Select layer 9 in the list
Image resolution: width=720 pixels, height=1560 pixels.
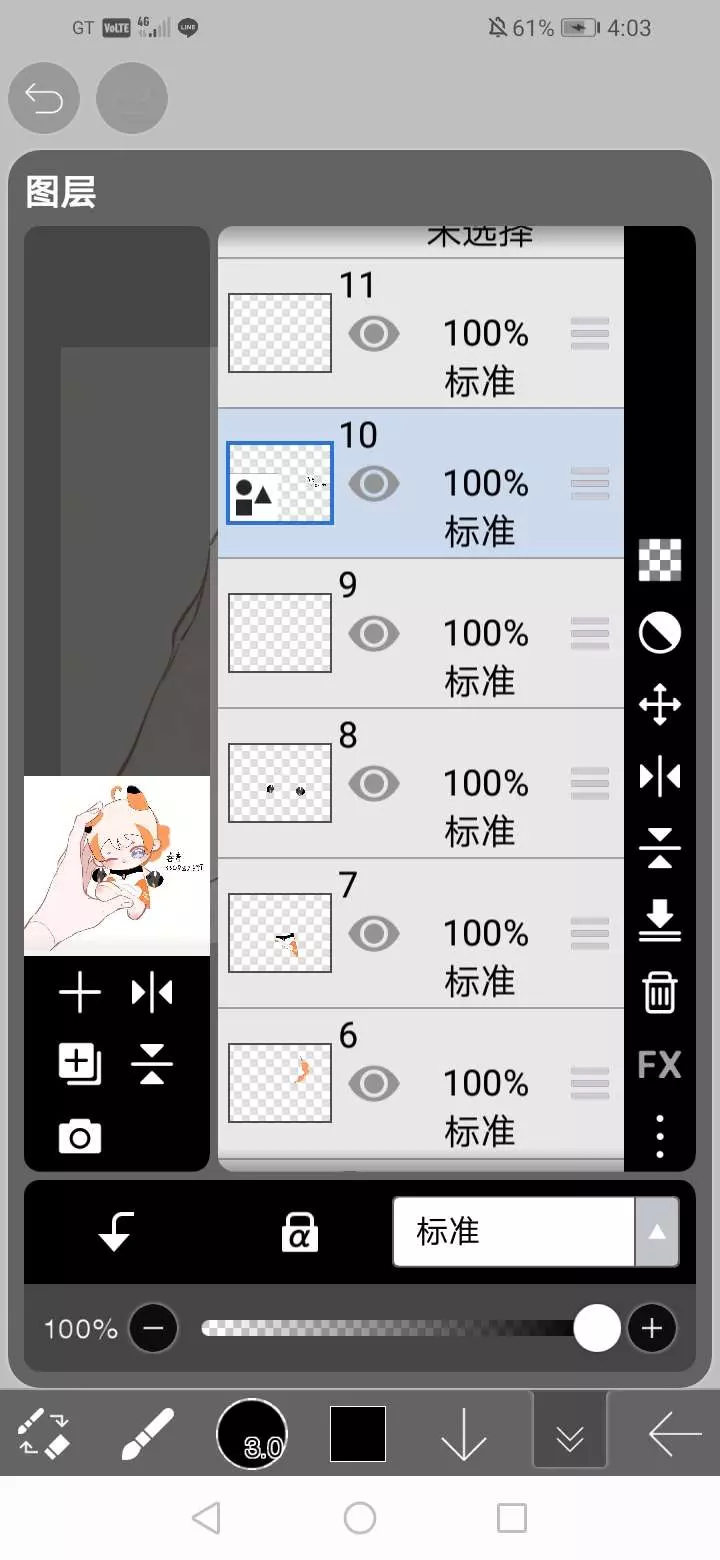click(x=421, y=633)
